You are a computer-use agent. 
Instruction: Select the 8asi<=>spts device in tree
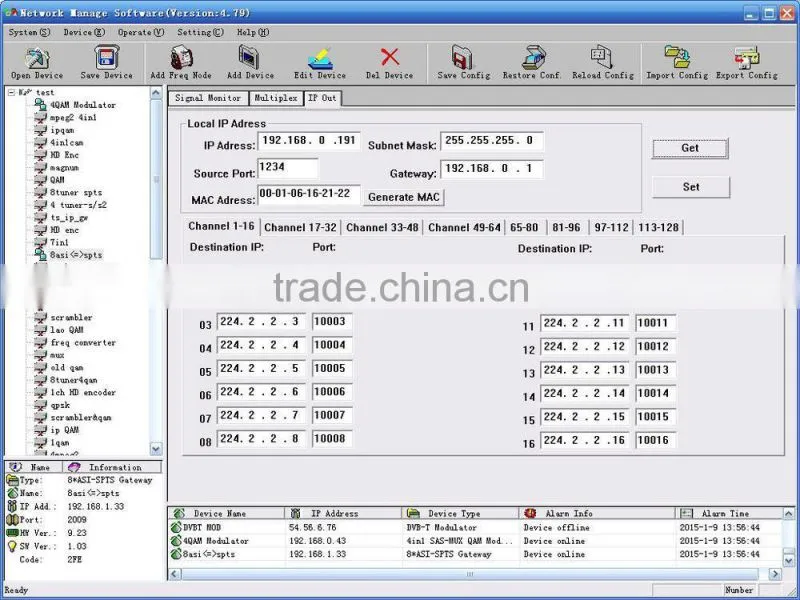[76, 255]
